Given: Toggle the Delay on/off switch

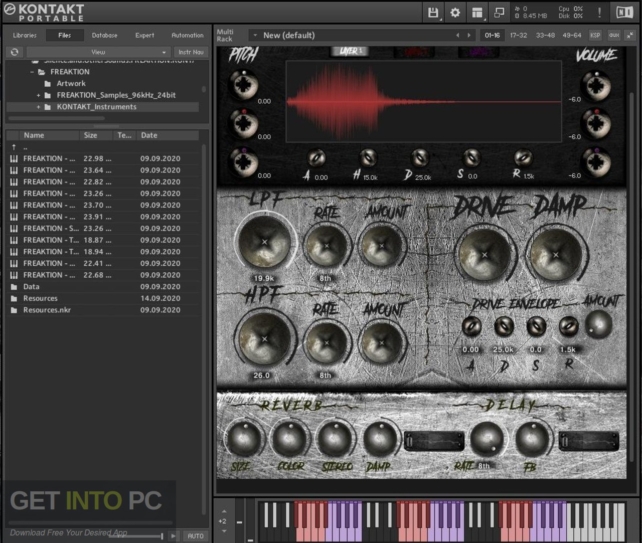Looking at the screenshot, I should coord(589,441).
